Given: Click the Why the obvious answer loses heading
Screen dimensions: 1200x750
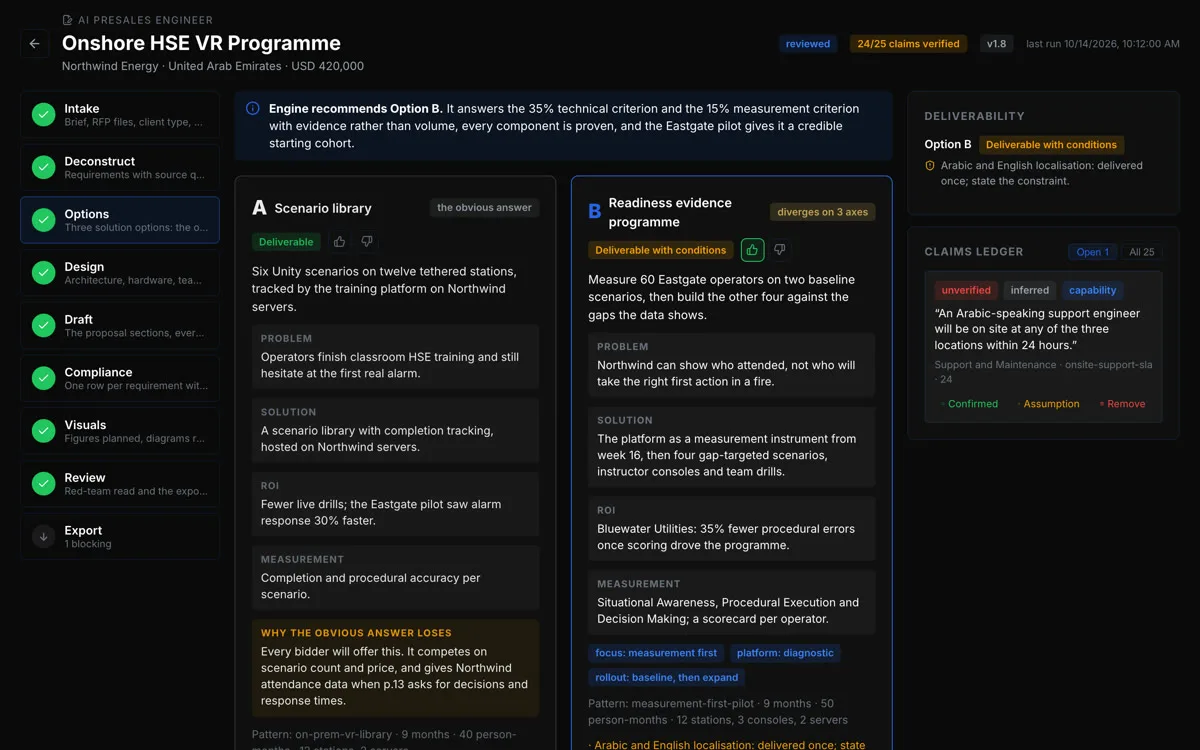Looking at the screenshot, I should coord(356,633).
